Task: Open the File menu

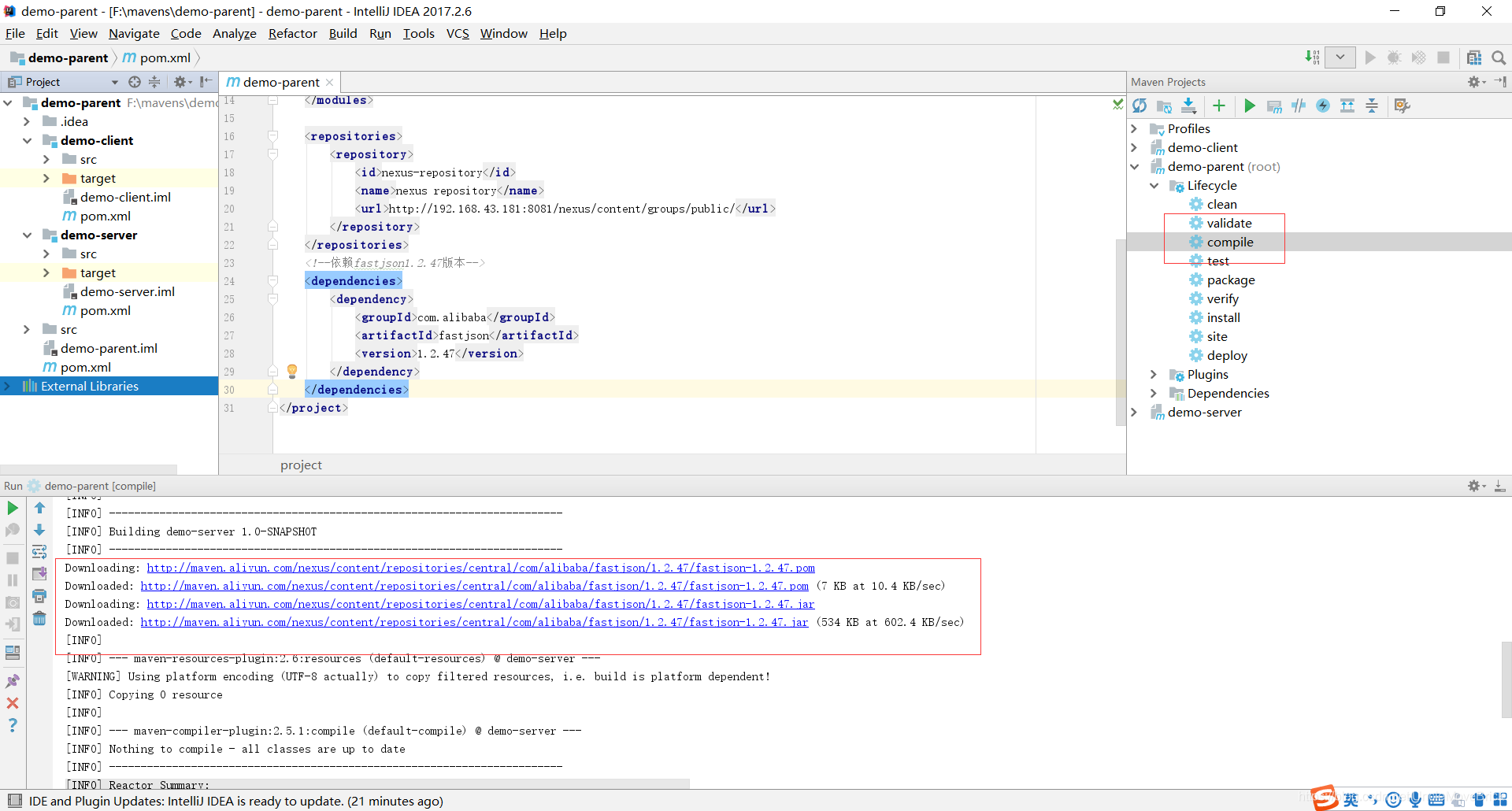Action: (15, 33)
